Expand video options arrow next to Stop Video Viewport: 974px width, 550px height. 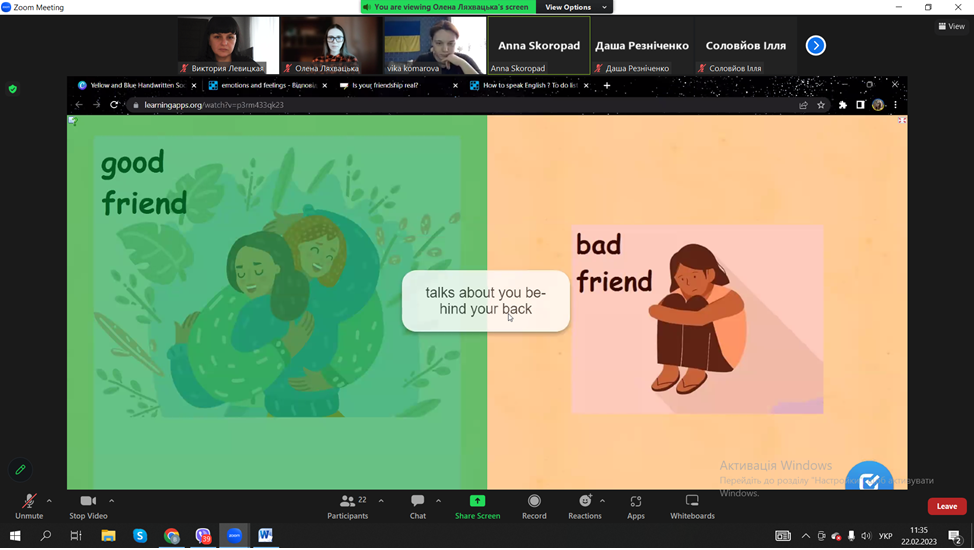click(111, 501)
